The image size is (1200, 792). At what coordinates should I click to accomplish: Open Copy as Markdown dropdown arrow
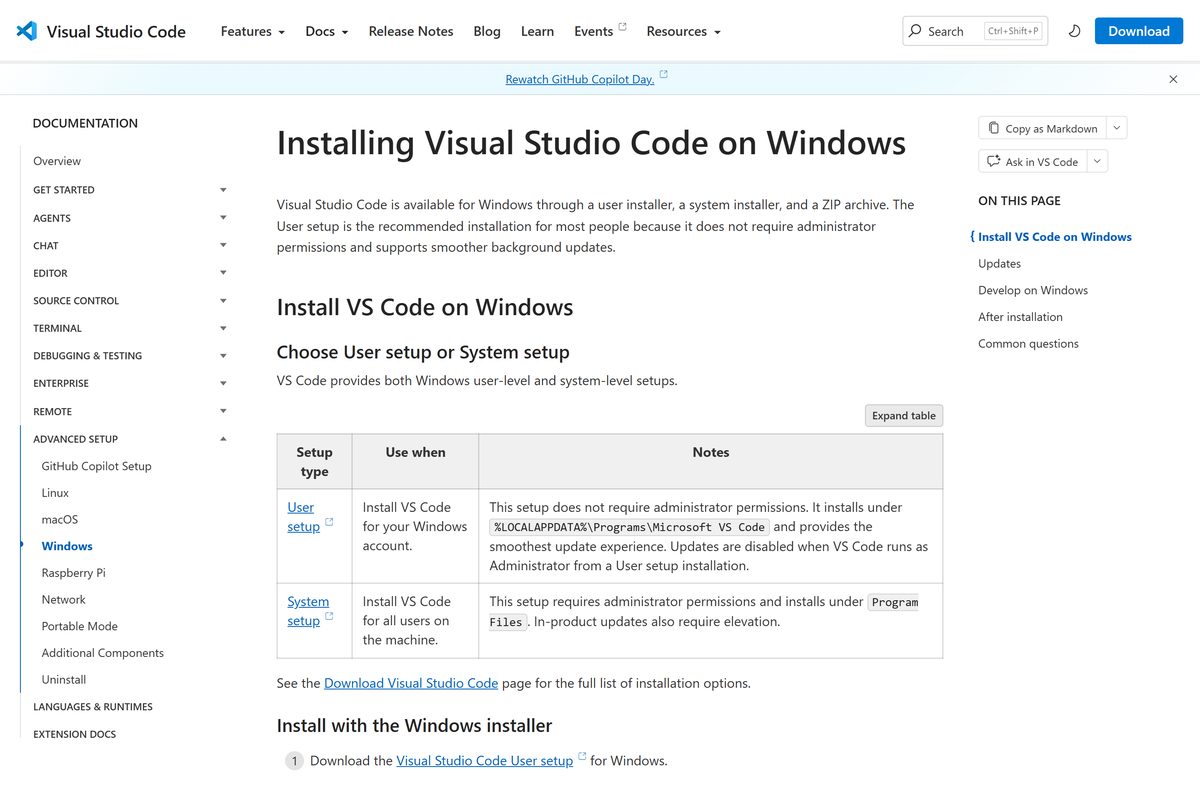click(1118, 128)
